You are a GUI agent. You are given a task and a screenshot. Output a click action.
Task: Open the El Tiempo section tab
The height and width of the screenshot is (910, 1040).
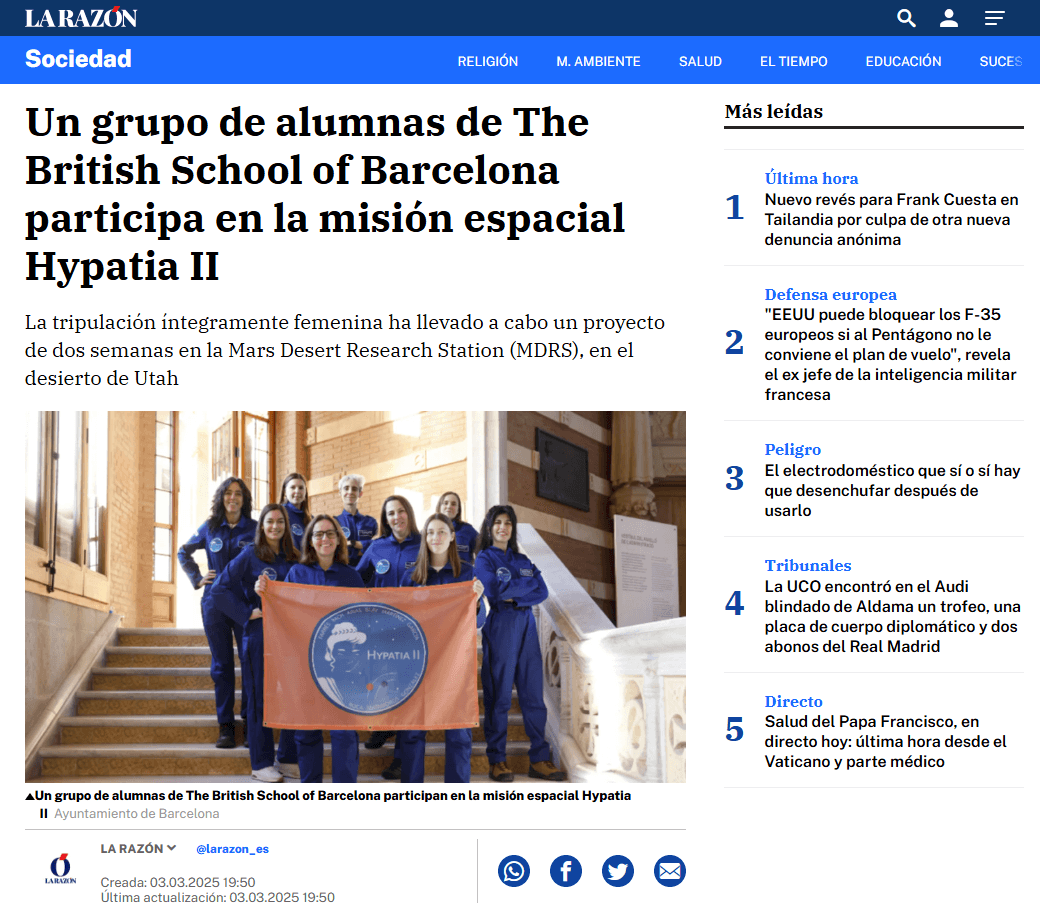pos(793,61)
